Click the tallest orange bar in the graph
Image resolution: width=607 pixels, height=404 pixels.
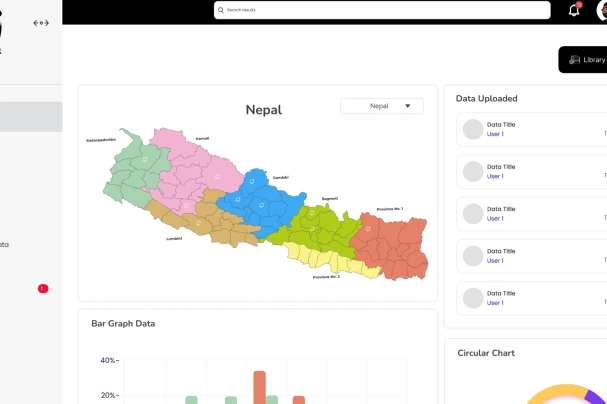(259, 387)
